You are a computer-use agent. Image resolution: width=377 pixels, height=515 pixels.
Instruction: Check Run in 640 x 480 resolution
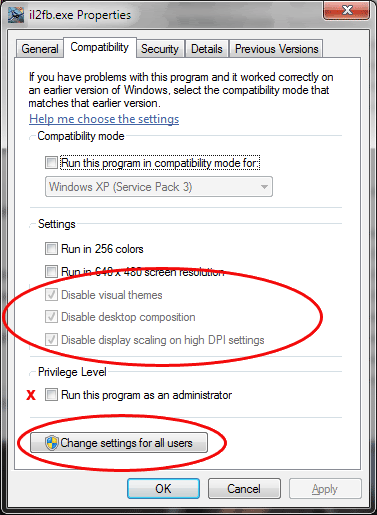click(51, 271)
